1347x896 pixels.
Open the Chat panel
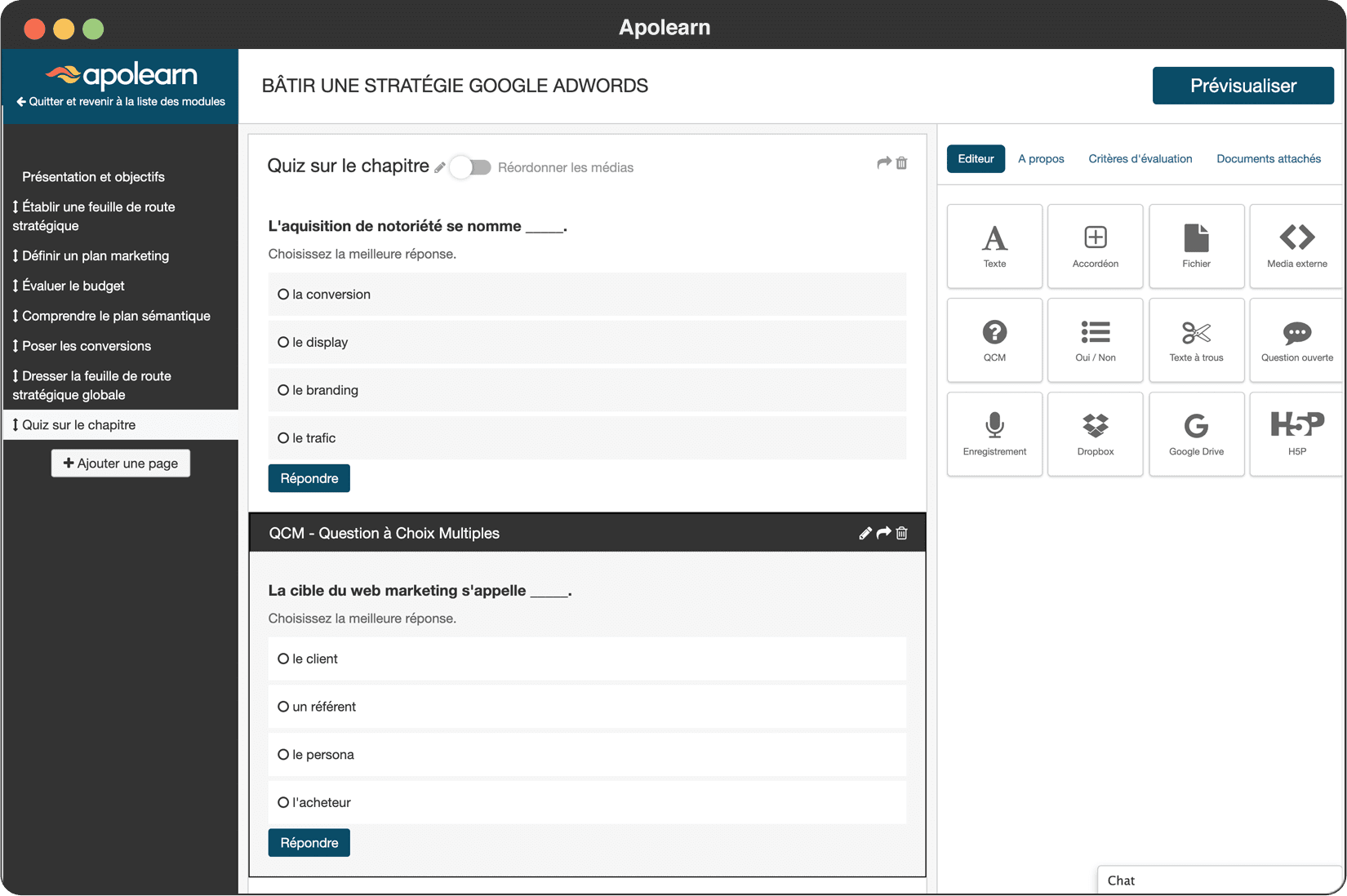[x=1220, y=880]
